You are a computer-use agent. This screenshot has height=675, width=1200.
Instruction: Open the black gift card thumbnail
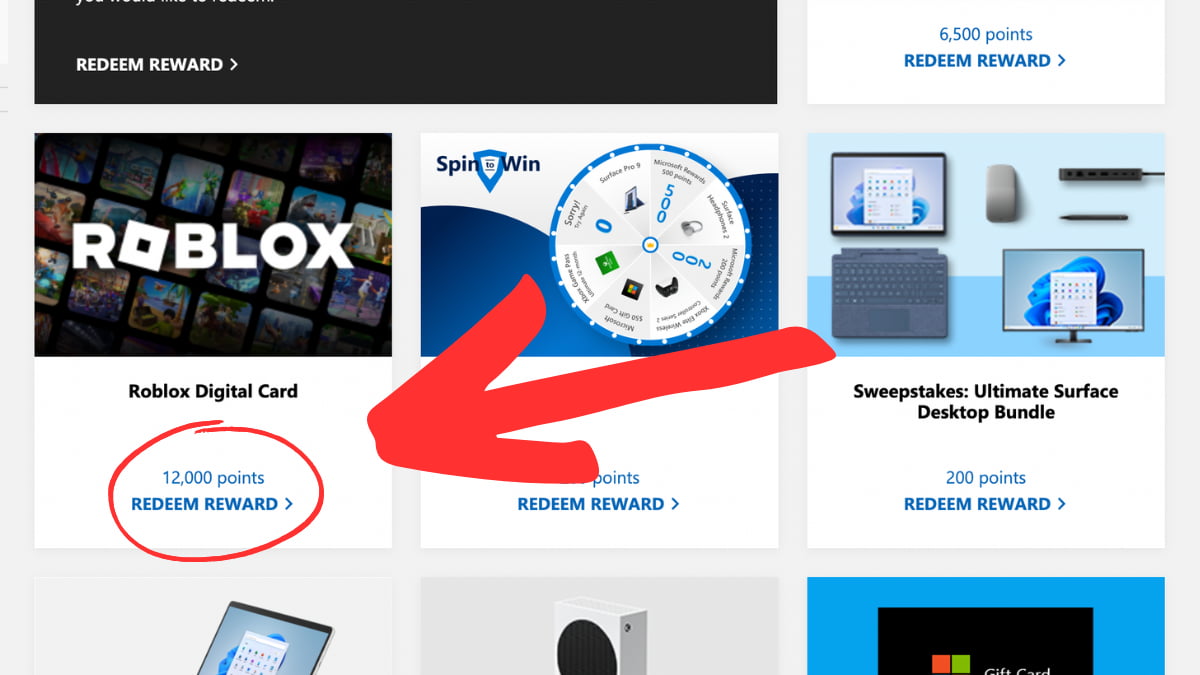(985, 640)
